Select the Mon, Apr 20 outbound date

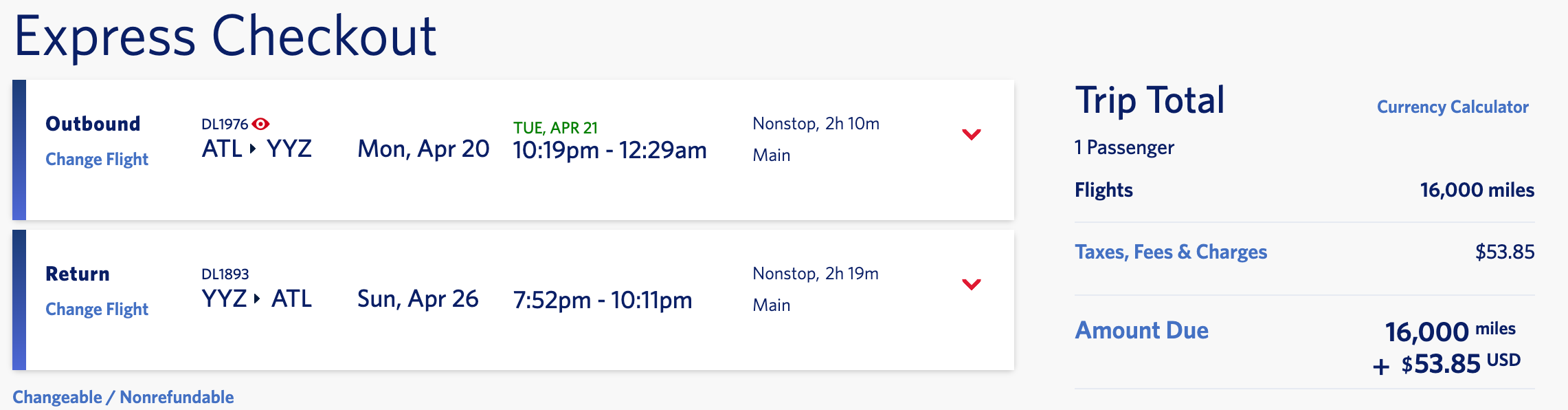coord(423,149)
